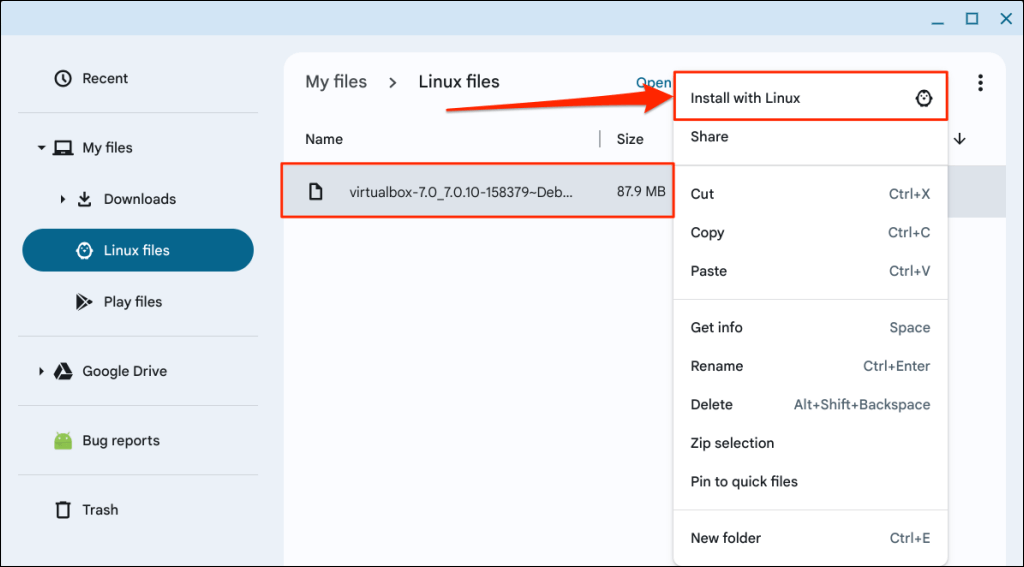Click the Downloads tray icon
Screen dimensions: 1024x567
coord(84,199)
